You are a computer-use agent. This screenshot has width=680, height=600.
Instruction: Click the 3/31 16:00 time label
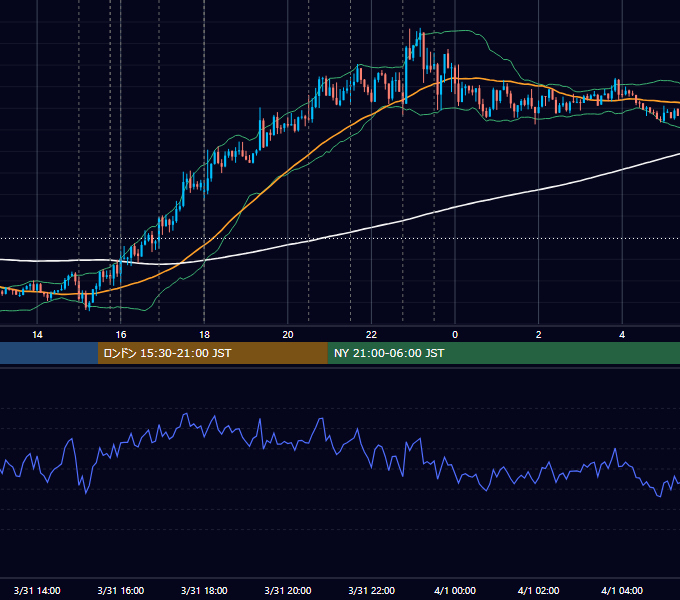coord(121,590)
